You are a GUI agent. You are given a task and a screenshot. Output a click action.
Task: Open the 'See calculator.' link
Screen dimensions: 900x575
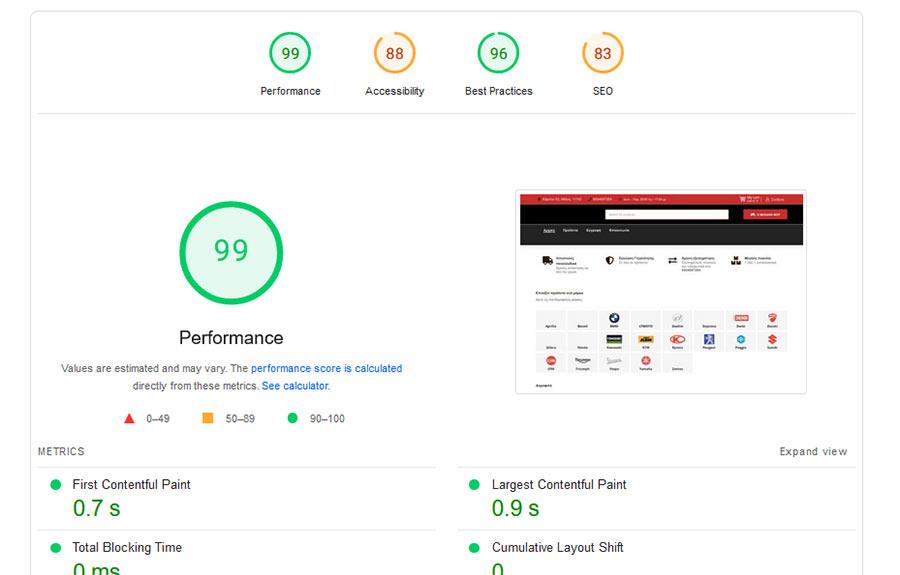[x=296, y=386]
